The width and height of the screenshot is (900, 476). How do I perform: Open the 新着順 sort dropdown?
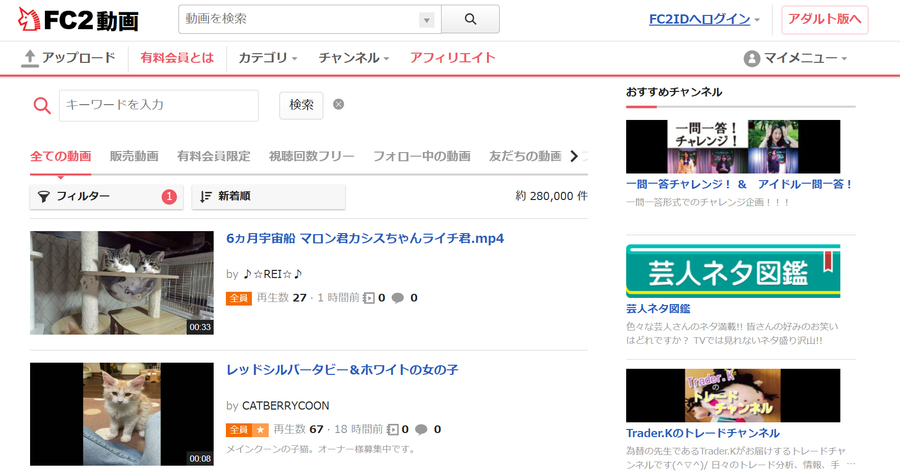click(x=268, y=197)
